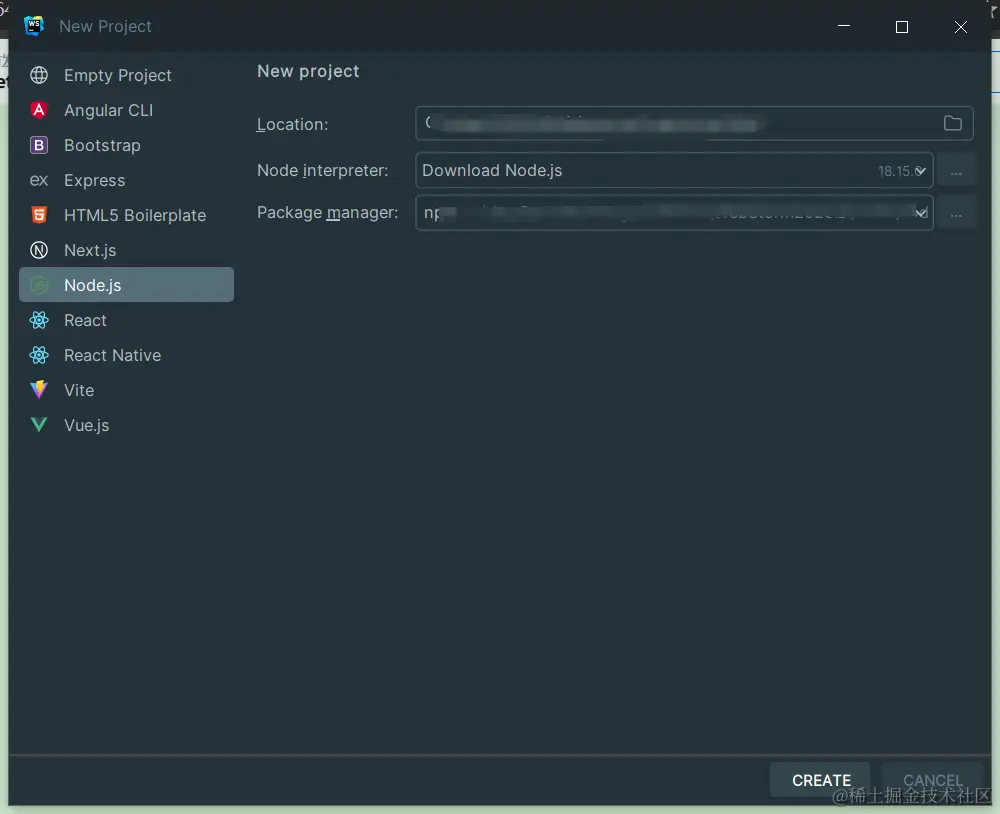The height and width of the screenshot is (814, 1000).
Task: Click the CANCEL button
Action: 932,780
